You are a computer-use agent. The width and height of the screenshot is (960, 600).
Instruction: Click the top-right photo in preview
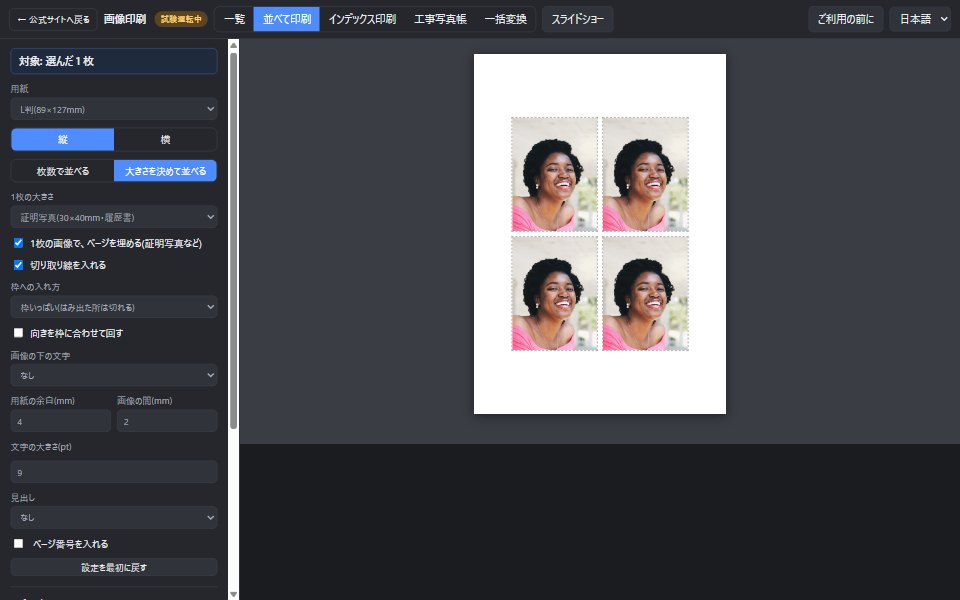point(645,174)
